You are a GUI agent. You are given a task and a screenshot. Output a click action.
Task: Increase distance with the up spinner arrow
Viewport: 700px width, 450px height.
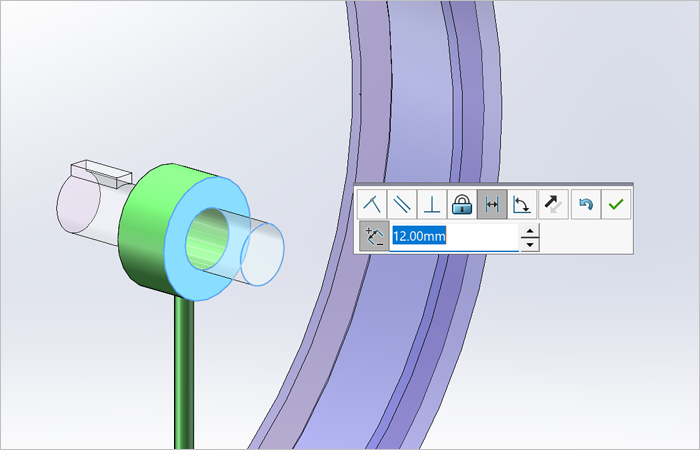pyautogui.click(x=530, y=230)
